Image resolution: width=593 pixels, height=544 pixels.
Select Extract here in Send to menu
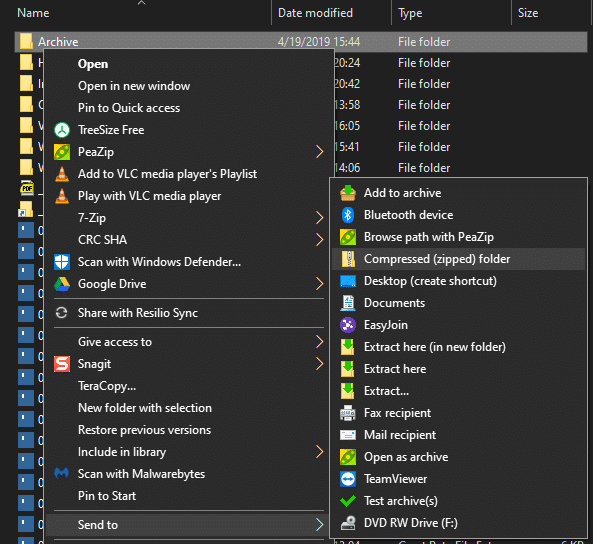coord(395,369)
